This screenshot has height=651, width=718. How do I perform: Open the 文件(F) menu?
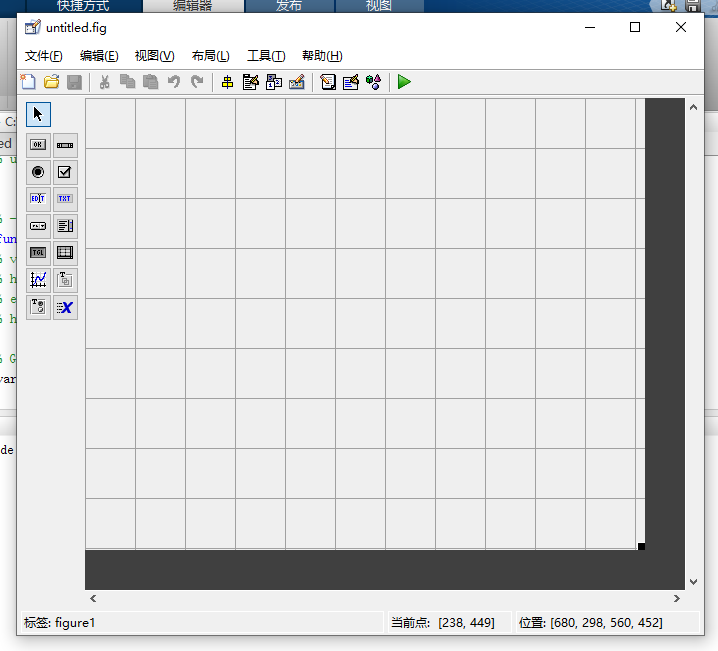44,56
